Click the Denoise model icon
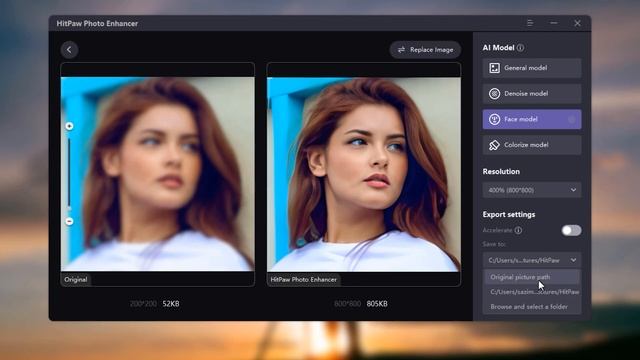Viewport: 640px width, 360px height. [494, 94]
